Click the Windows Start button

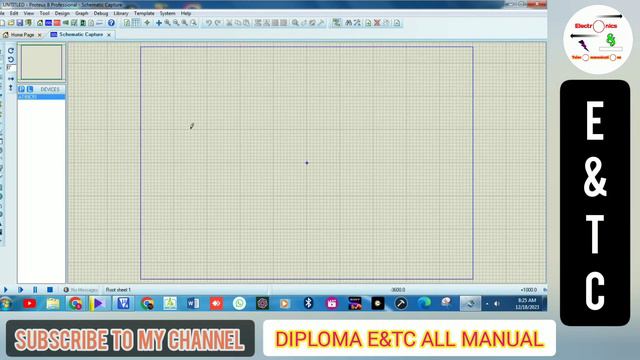tap(6, 304)
